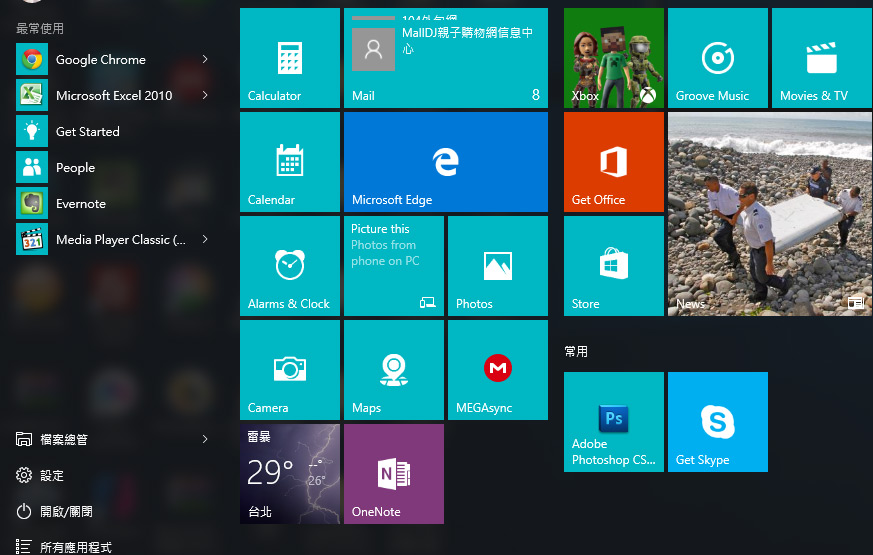Open the Calculator tile
This screenshot has height=555, width=873.
click(290, 58)
